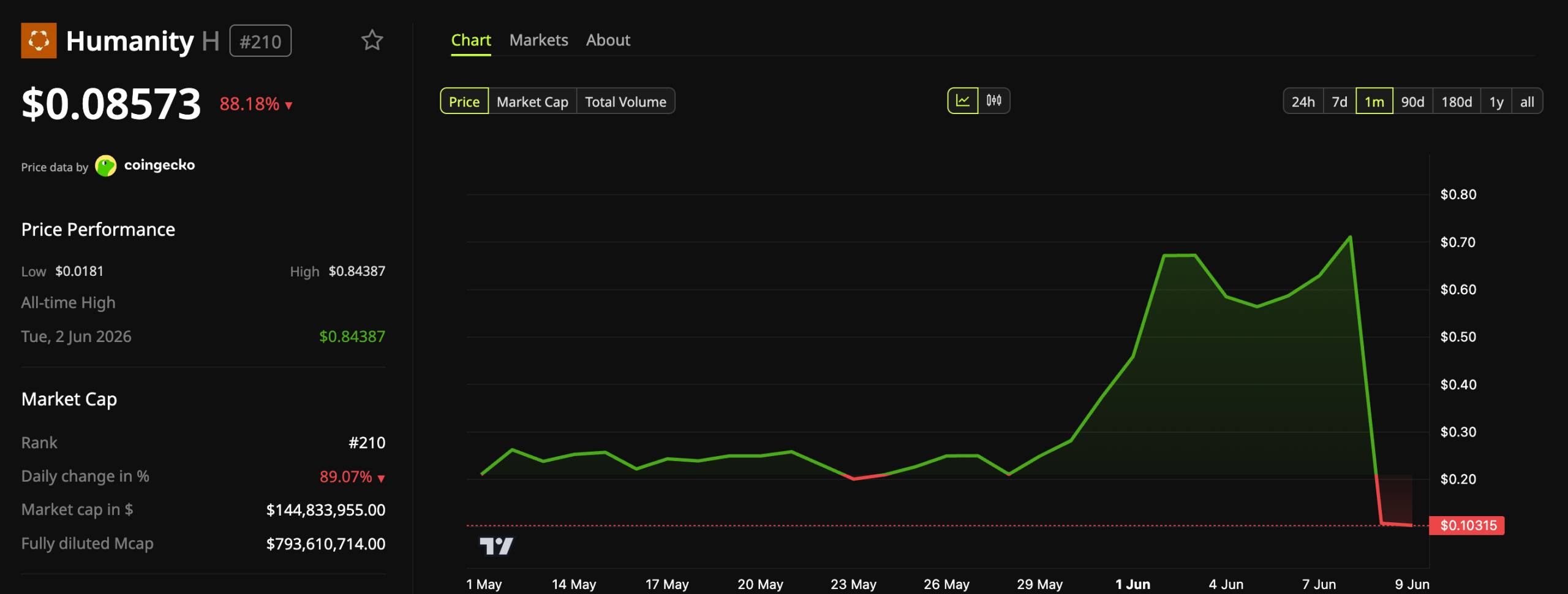This screenshot has height=594, width=1568.
Task: Click the $793,610,714.00 fully diluted value
Action: (x=325, y=544)
